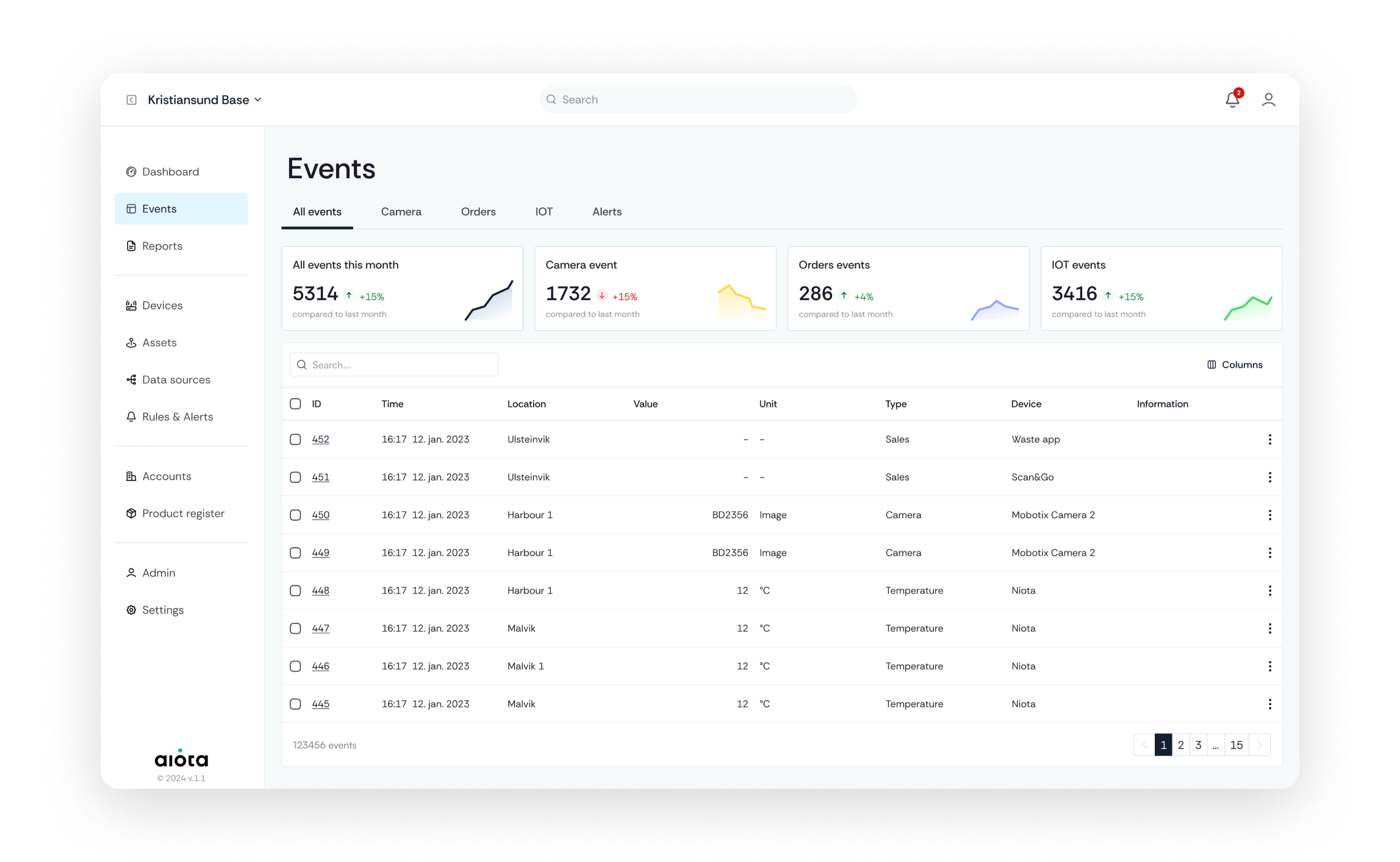Check the checkbox for event 450
Viewport: 1400px width, 862px height.
[x=295, y=515]
